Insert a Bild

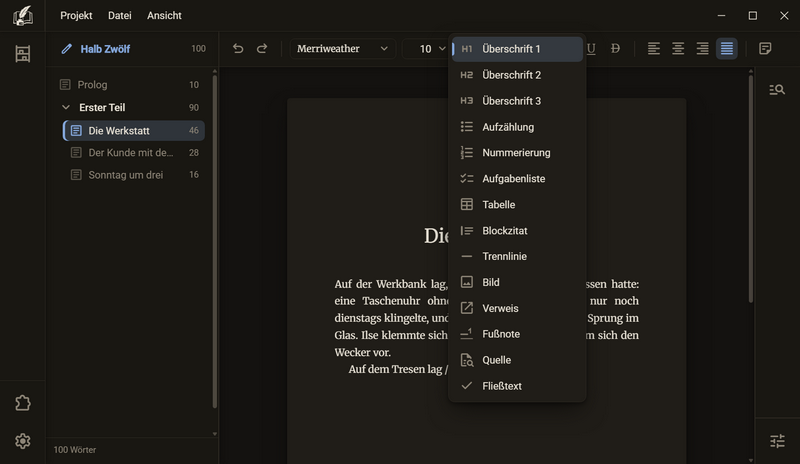[x=517, y=282]
